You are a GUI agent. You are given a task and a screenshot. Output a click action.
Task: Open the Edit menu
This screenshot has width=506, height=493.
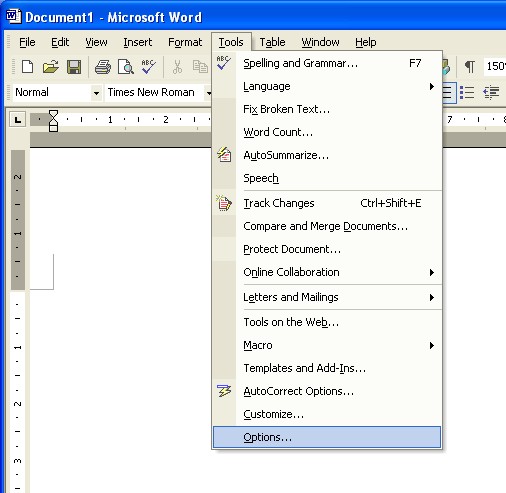click(60, 42)
